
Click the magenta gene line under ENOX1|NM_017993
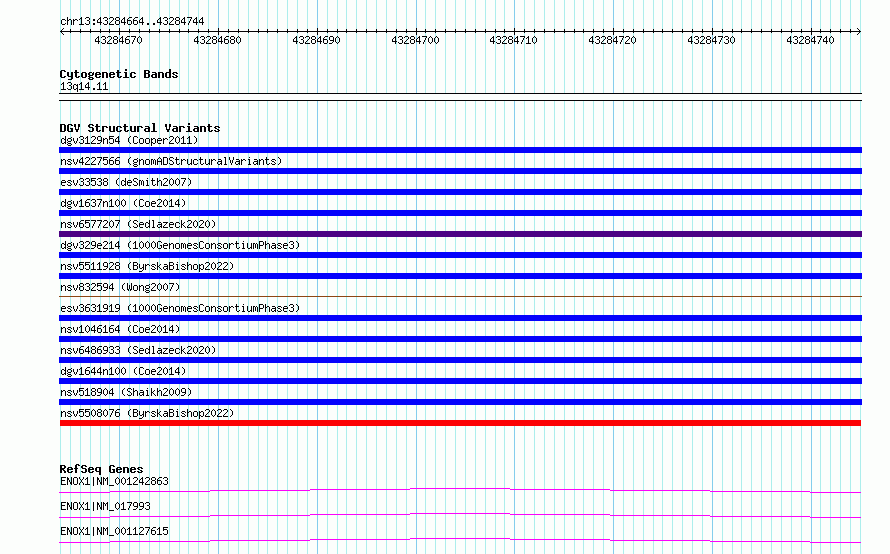pos(460,515)
